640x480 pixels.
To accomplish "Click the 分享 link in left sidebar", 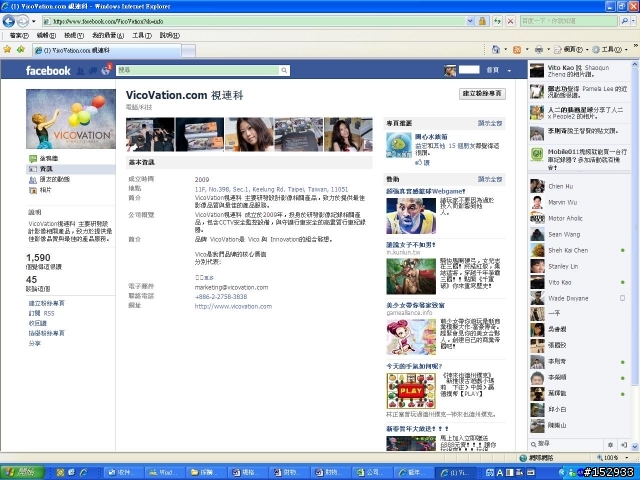I will pos(35,343).
